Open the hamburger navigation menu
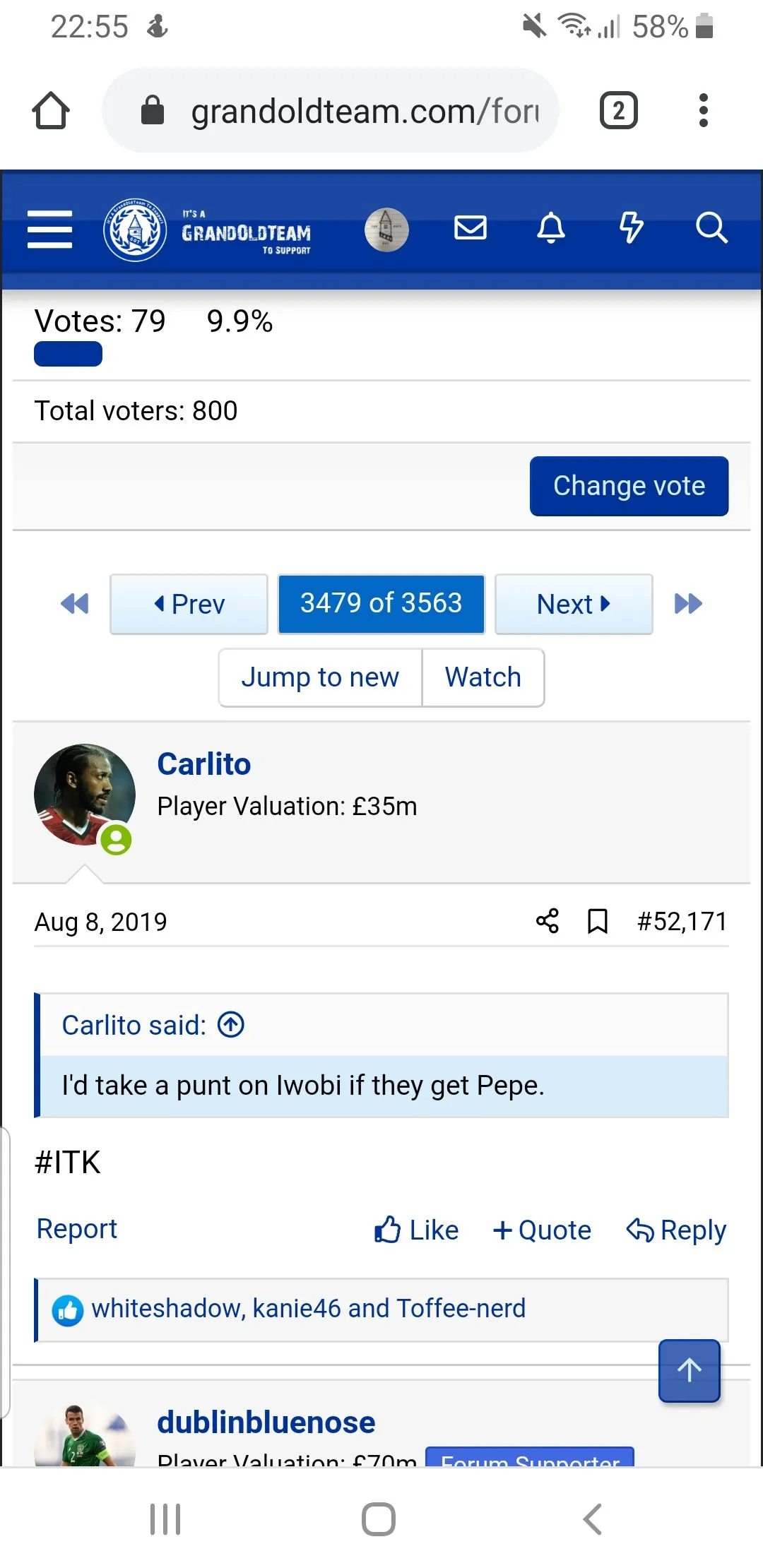This screenshot has width=763, height=1568. (x=49, y=230)
